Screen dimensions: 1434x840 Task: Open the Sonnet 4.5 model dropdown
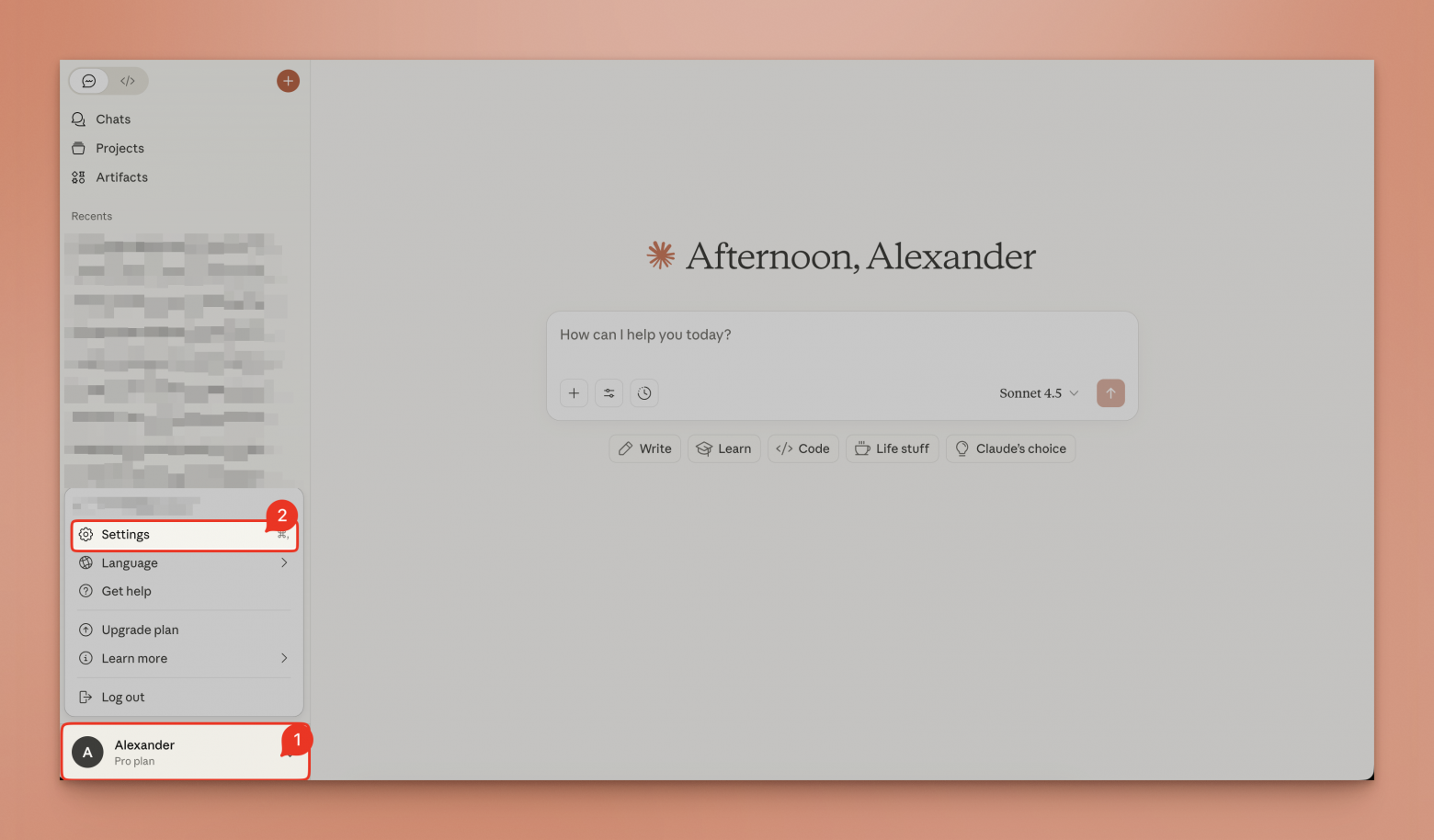(x=1038, y=393)
